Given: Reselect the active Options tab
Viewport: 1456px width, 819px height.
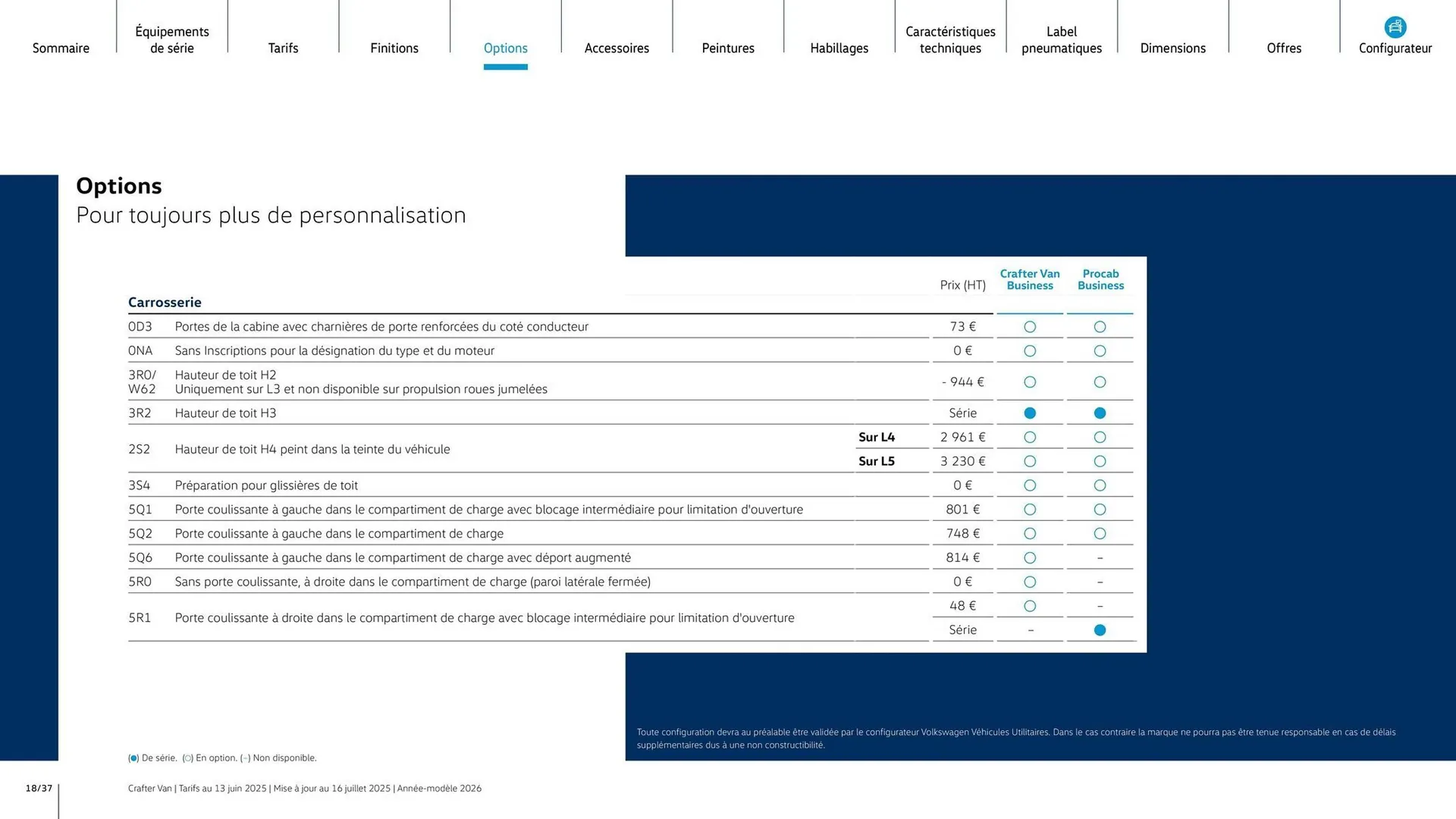Looking at the screenshot, I should [x=505, y=48].
